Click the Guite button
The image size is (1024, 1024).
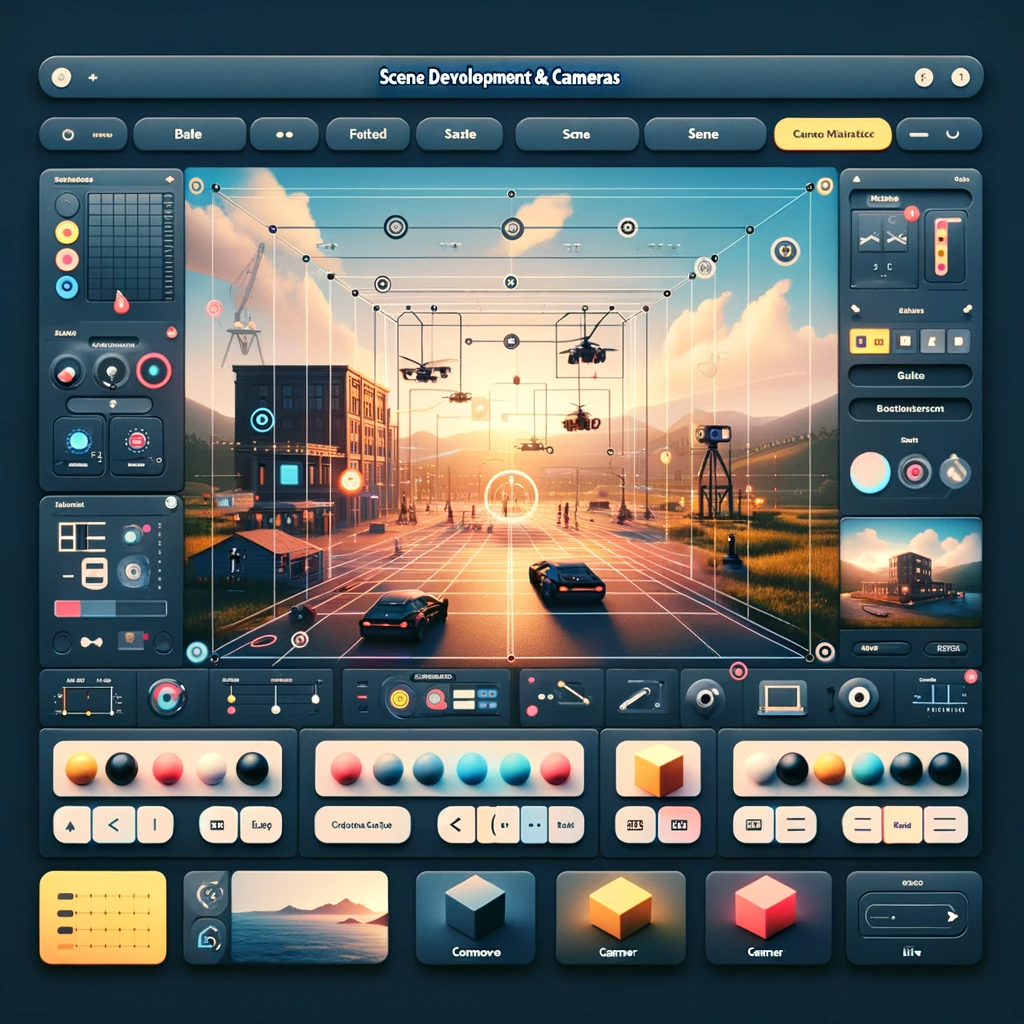910,376
